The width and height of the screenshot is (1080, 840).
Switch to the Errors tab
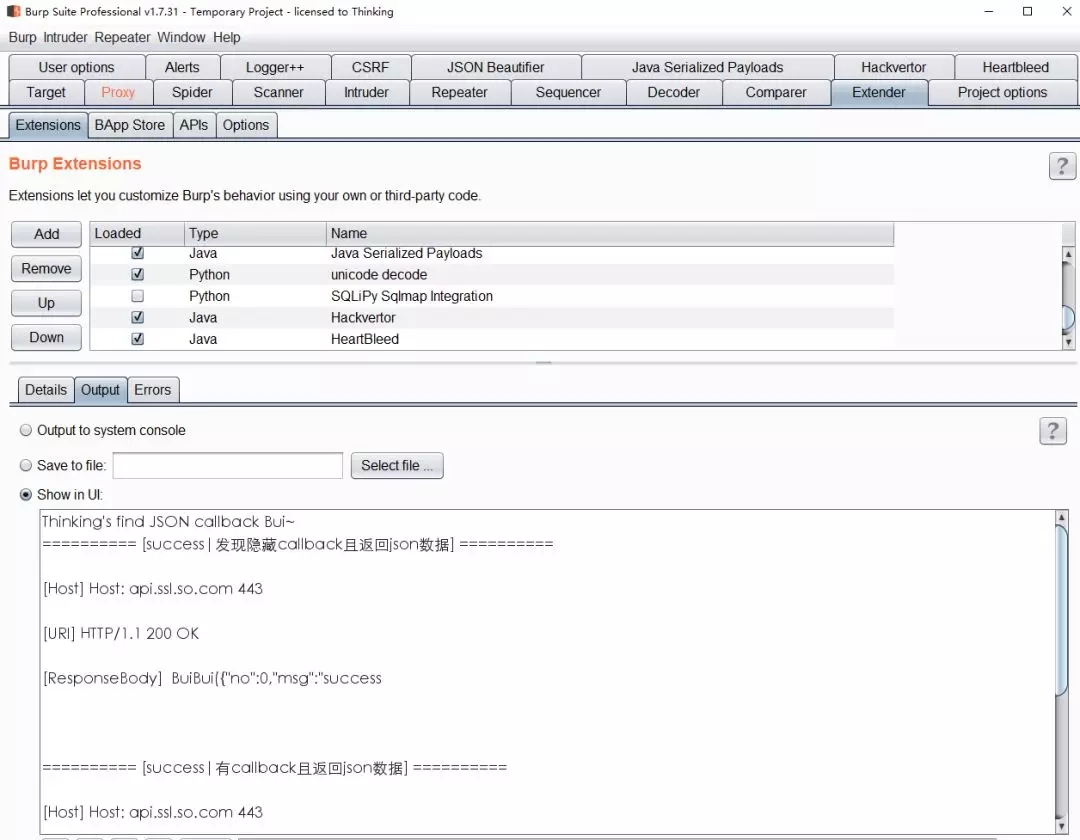tap(152, 390)
